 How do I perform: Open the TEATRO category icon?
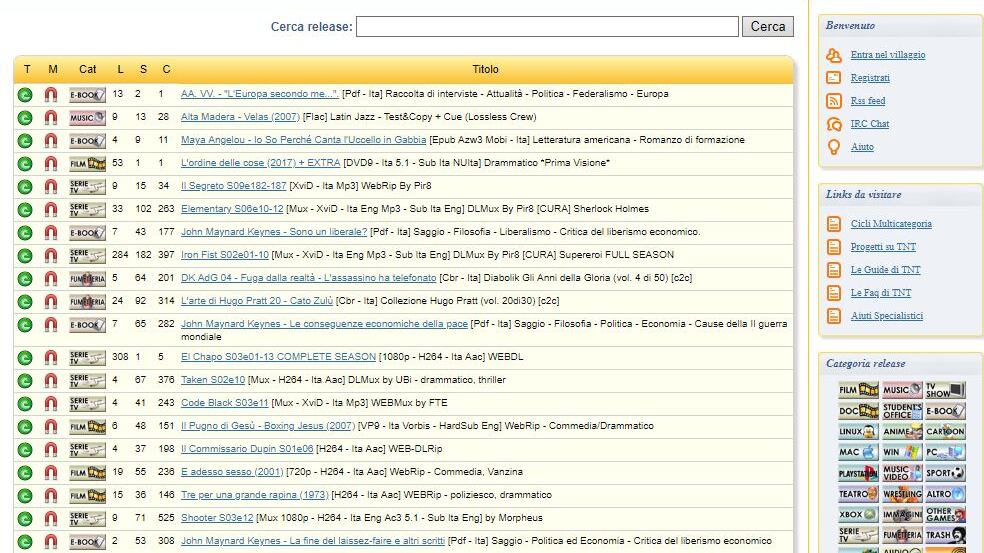[858, 493]
